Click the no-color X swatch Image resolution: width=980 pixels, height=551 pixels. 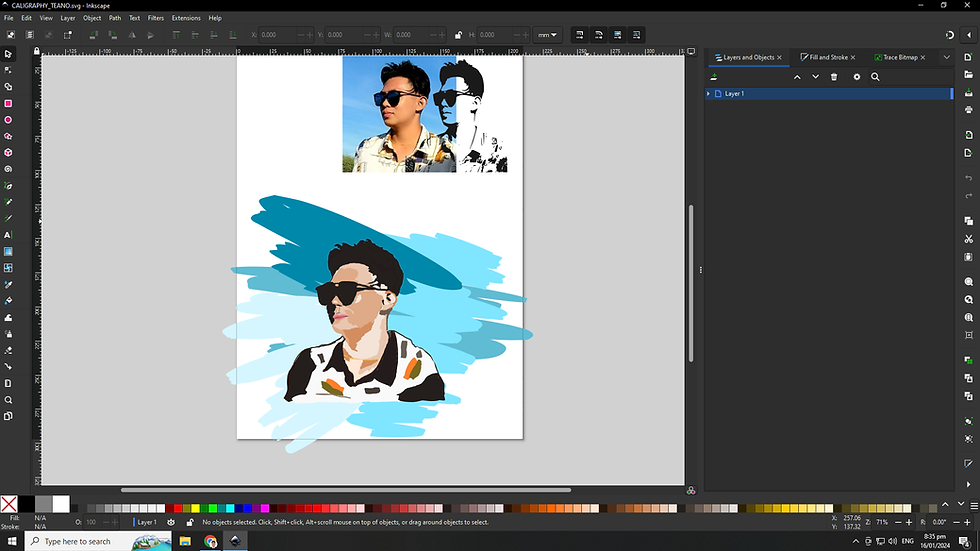point(9,504)
